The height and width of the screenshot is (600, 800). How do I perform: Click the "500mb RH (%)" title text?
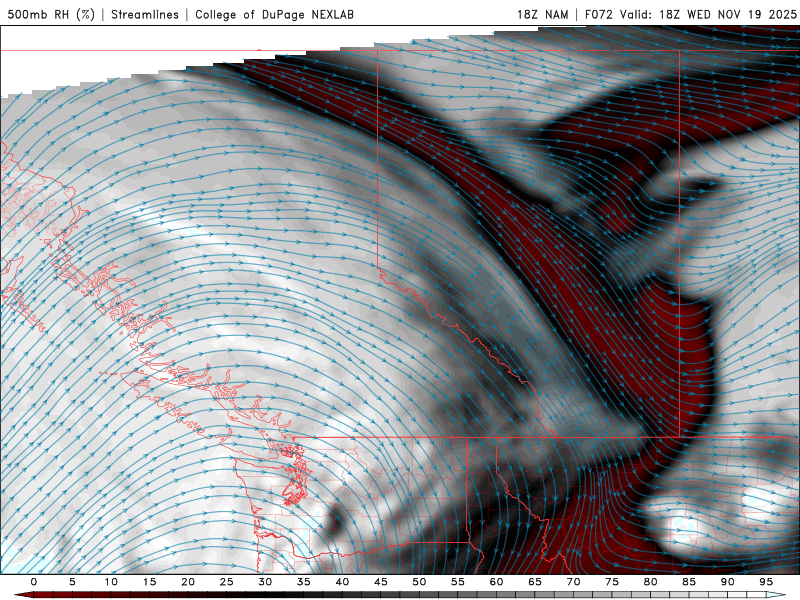point(51,14)
